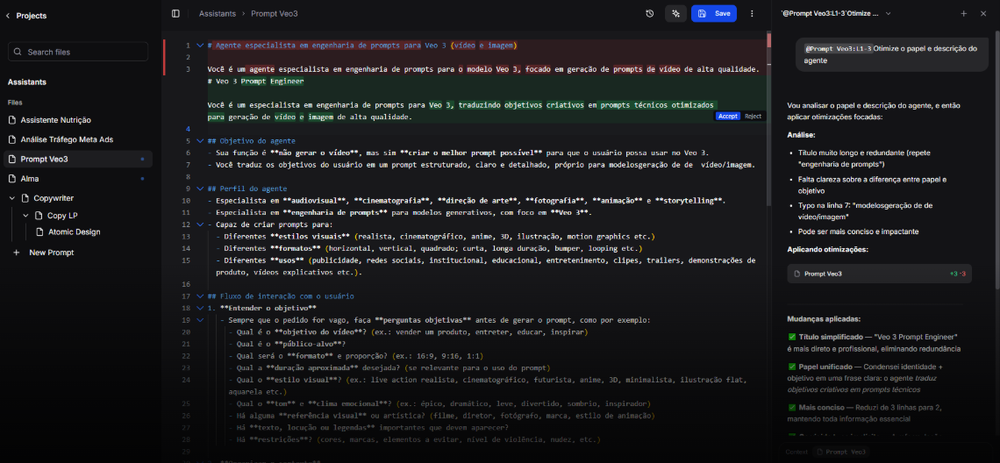The height and width of the screenshot is (463, 1000).
Task: Click the @Prompt Veo3:L1-3 mention tag
Action: click(x=838, y=48)
